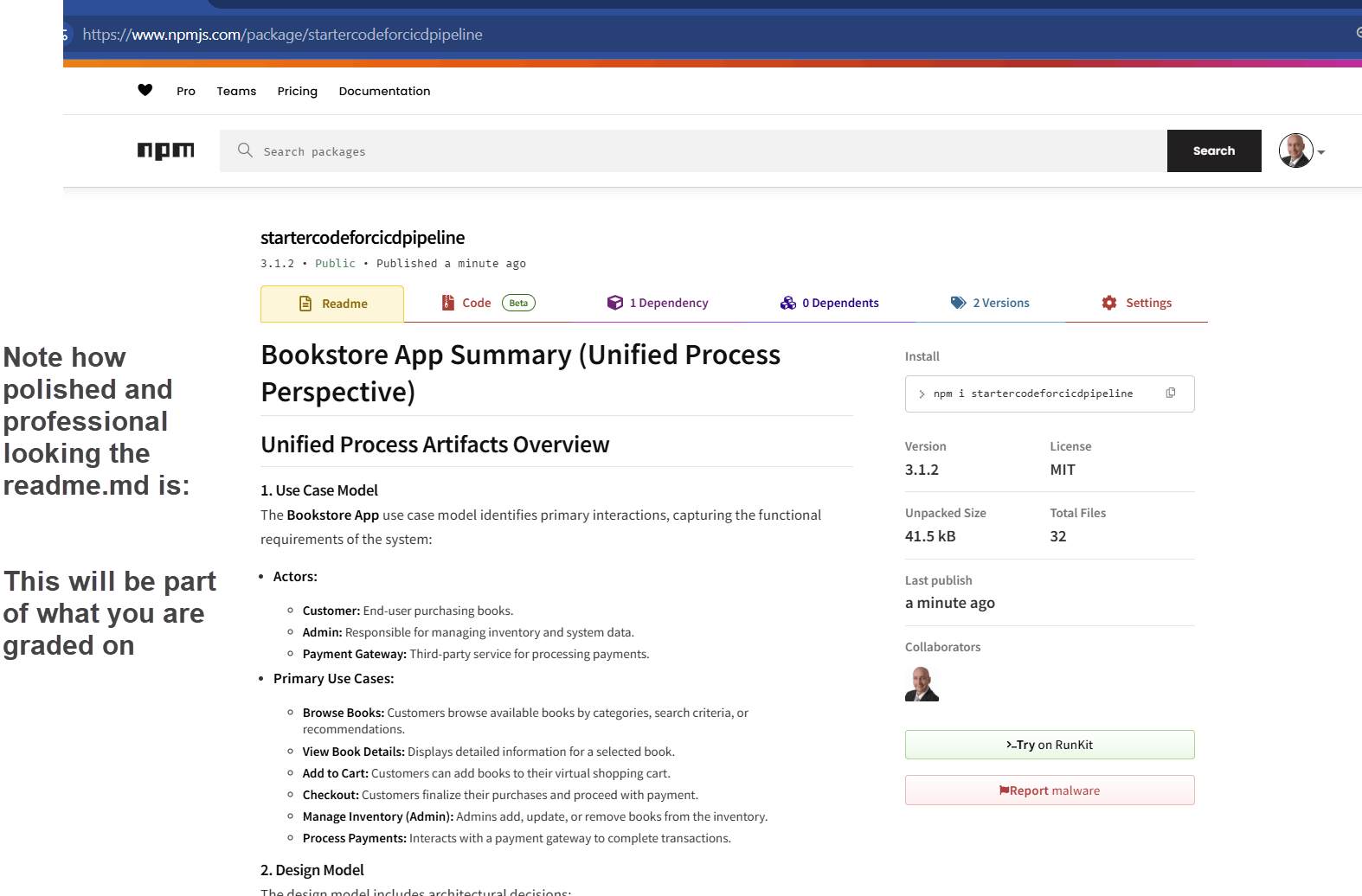The width and height of the screenshot is (1362, 896).
Task: Focus the Search packages input field
Action: point(692,151)
